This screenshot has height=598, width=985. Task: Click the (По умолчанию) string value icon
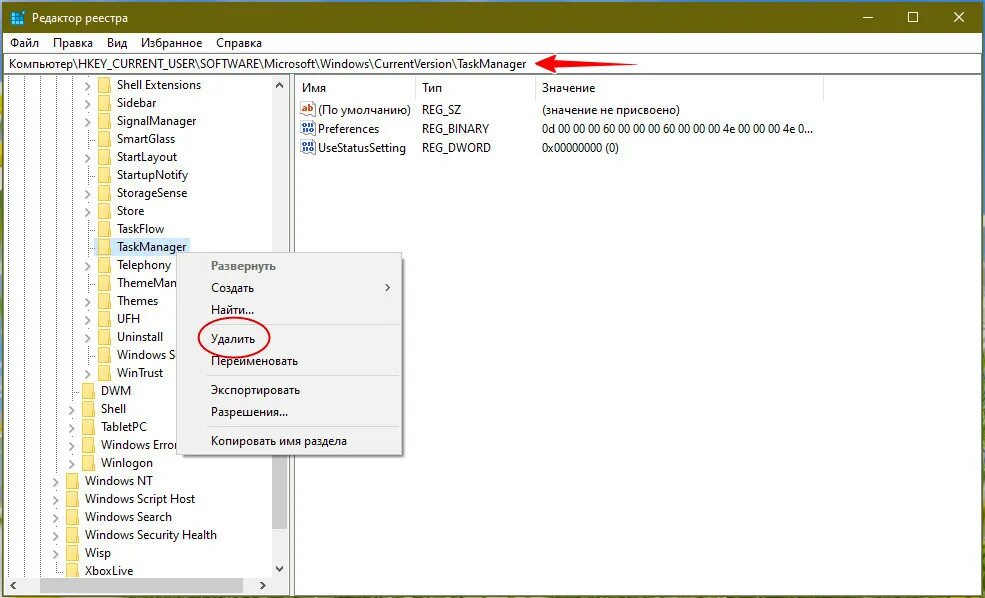click(x=308, y=110)
